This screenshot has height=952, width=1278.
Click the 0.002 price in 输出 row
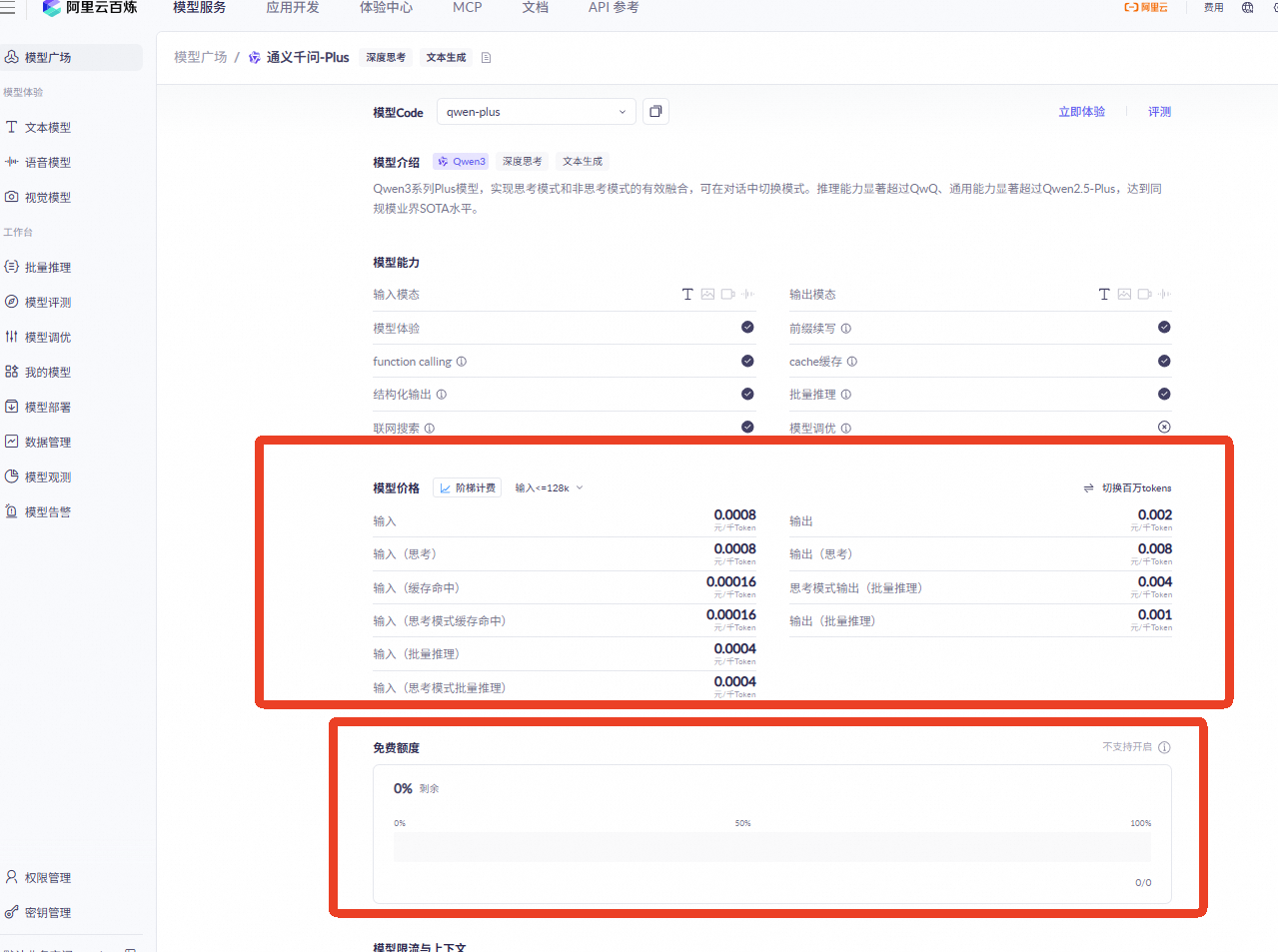click(x=1154, y=515)
